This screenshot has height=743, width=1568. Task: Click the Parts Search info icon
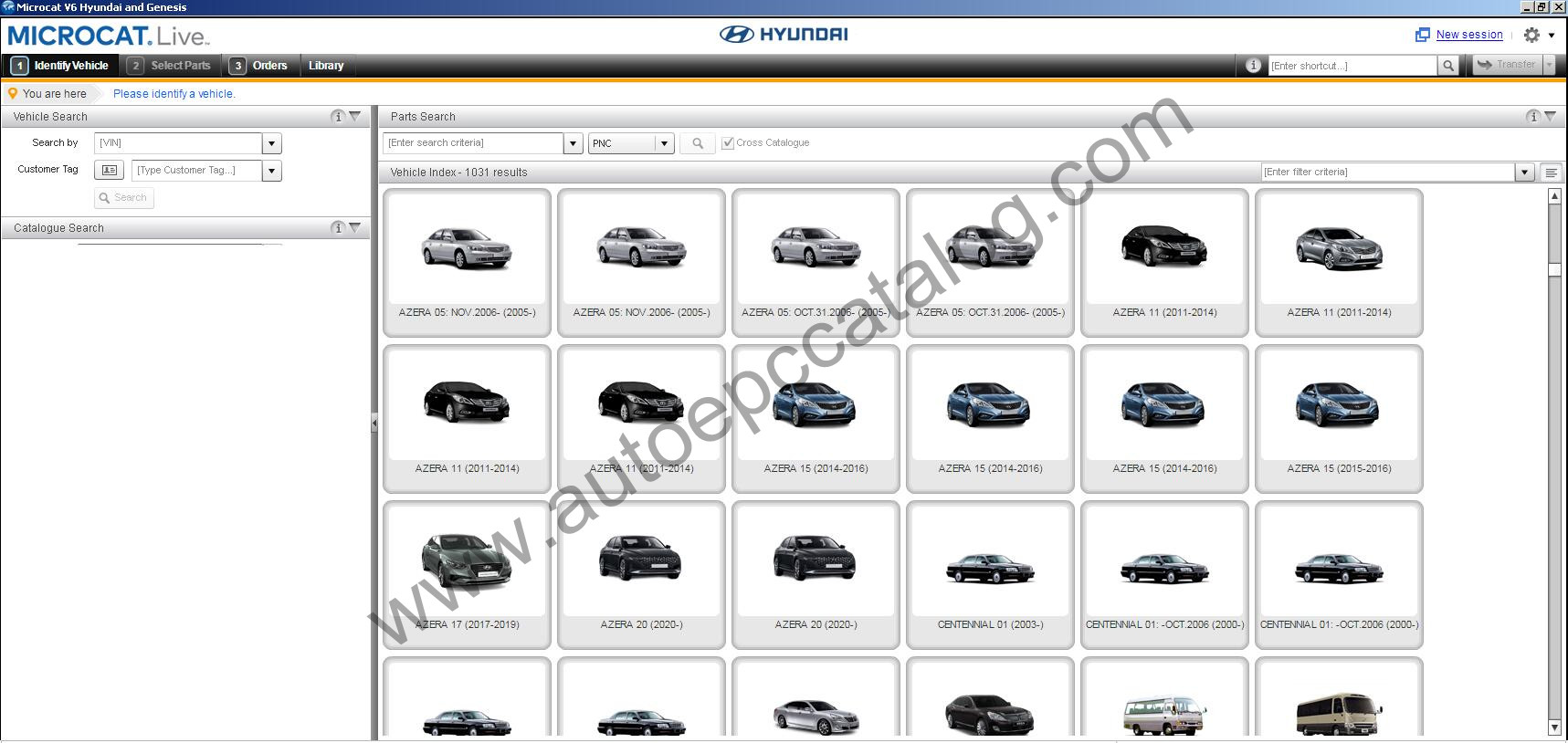(x=1532, y=116)
